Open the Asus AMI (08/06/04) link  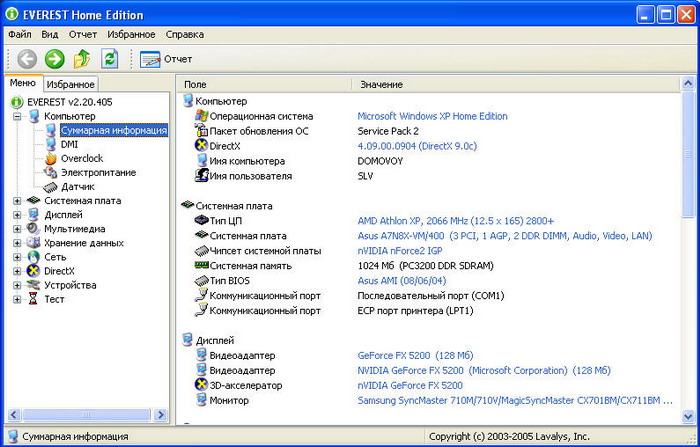(x=401, y=281)
